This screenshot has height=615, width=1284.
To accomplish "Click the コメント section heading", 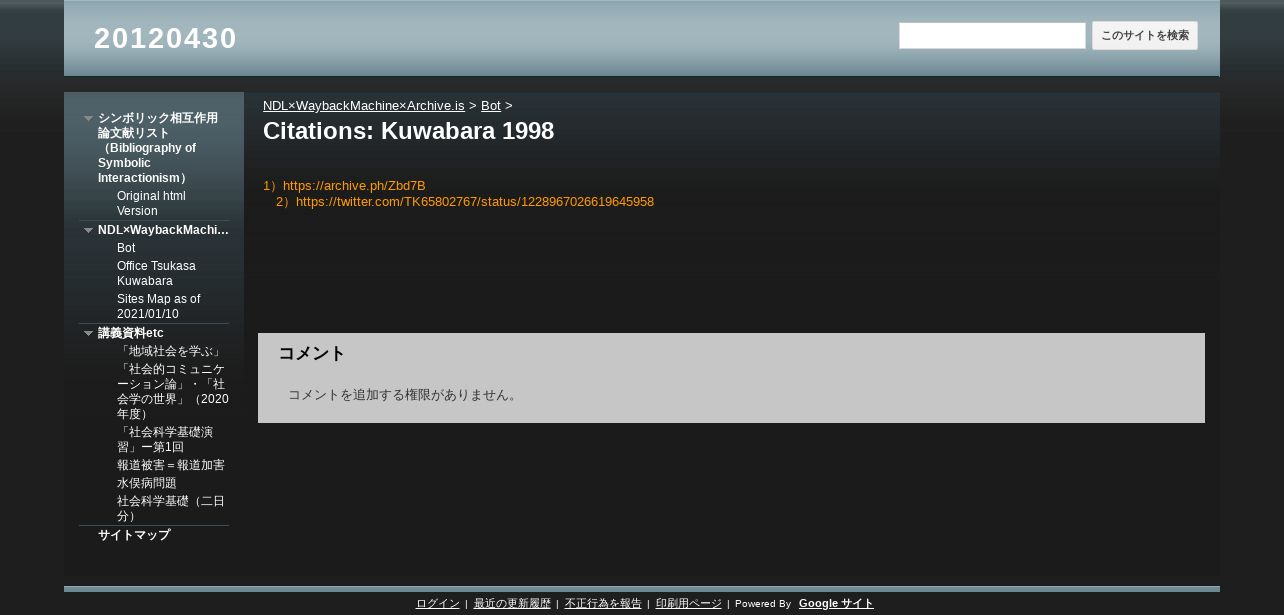I will point(312,353).
